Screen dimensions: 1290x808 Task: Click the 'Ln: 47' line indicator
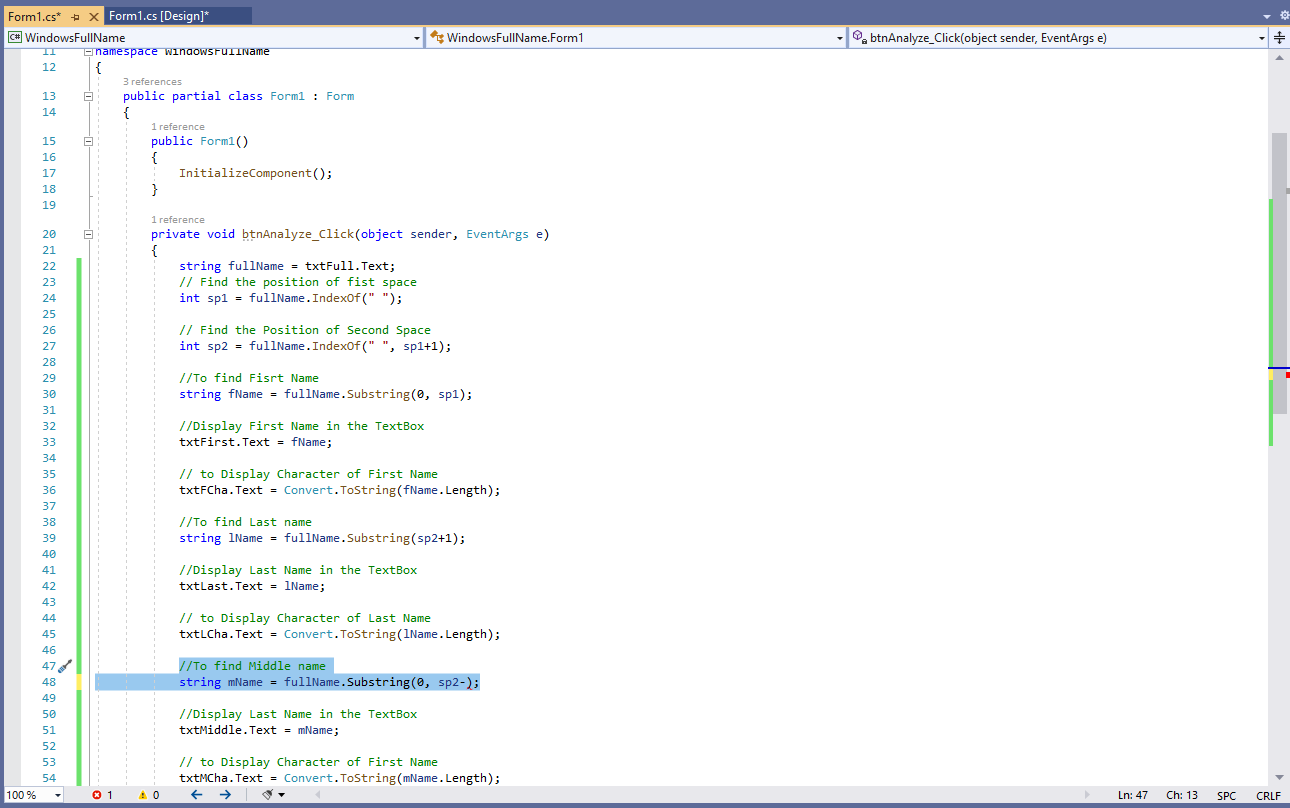point(1133,795)
